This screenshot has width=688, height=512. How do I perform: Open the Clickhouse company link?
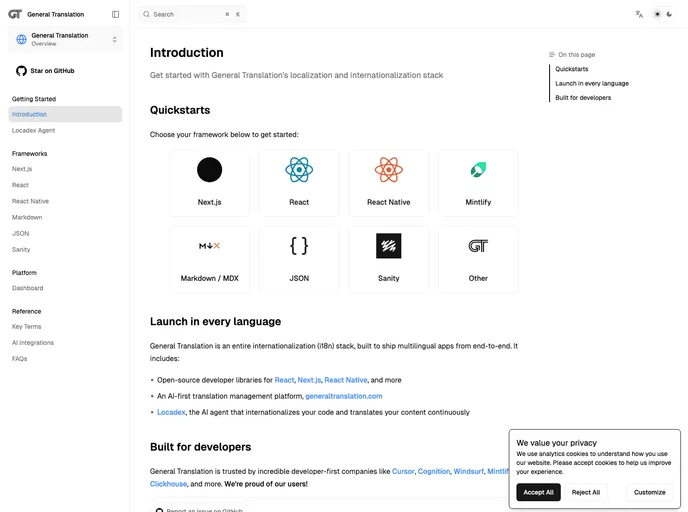click(168, 484)
